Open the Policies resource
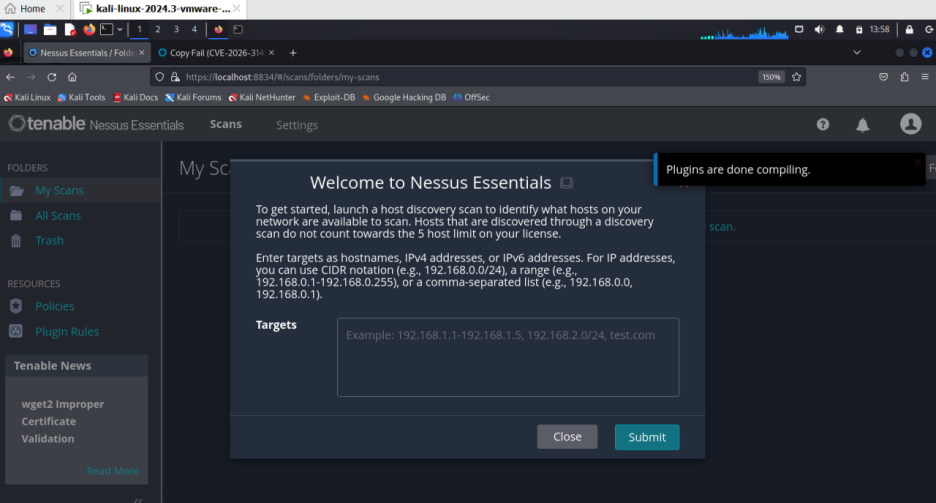The width and height of the screenshot is (936, 503). (x=55, y=306)
